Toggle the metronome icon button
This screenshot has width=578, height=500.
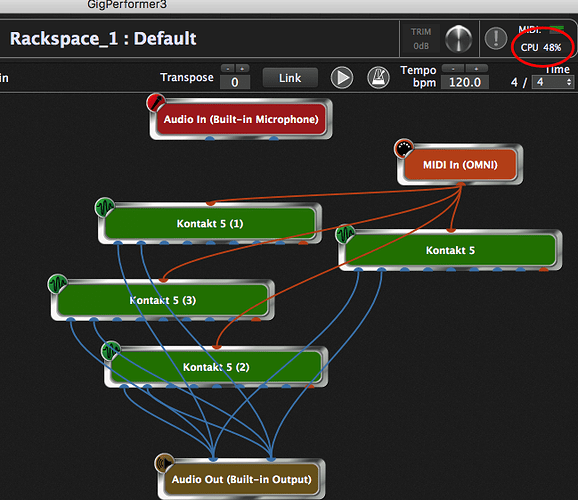click(378, 78)
